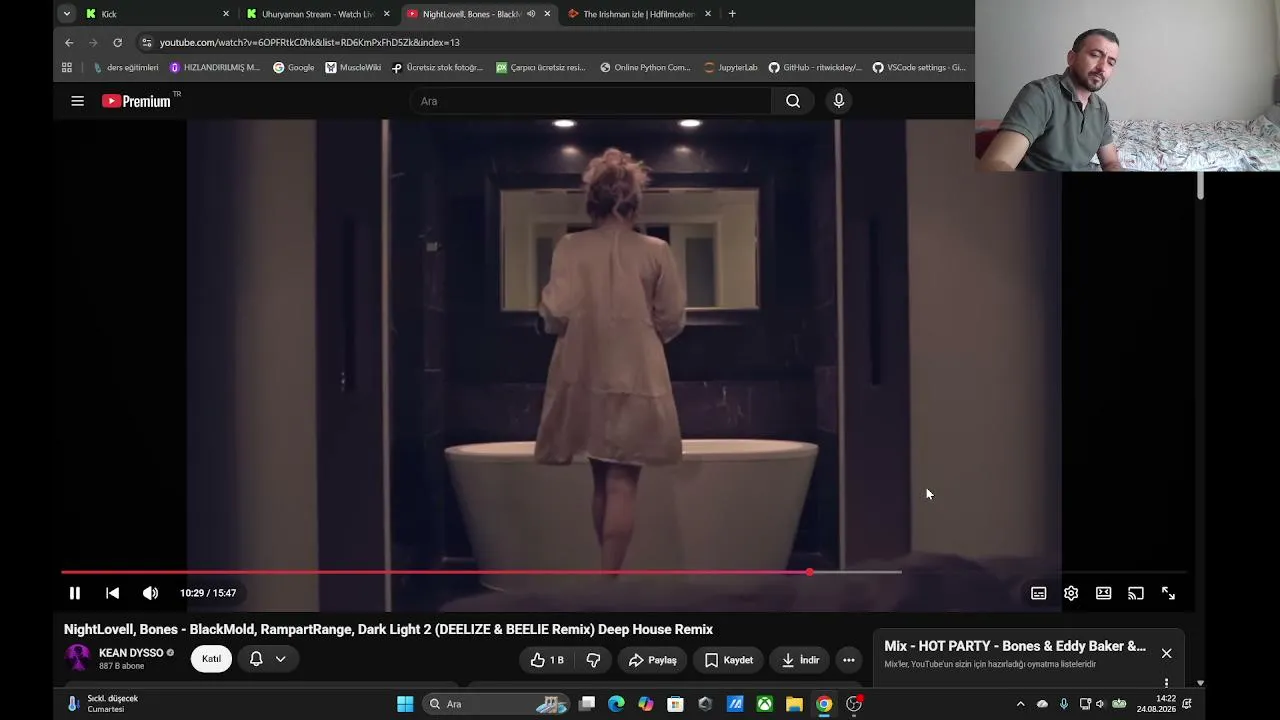
Task: Open the Xbox app from the taskbar
Action: coord(764,704)
